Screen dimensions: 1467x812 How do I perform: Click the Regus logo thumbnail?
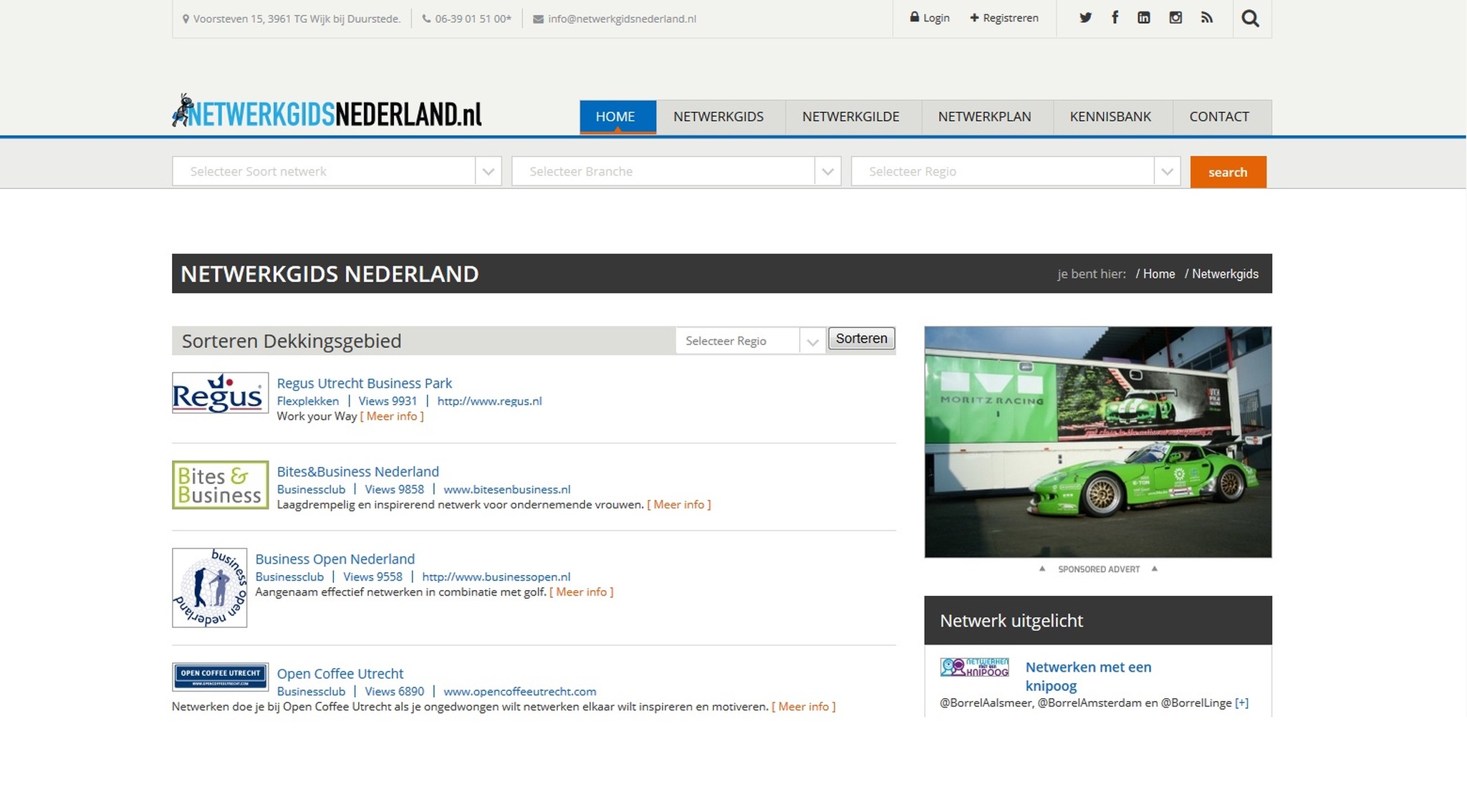coord(221,393)
